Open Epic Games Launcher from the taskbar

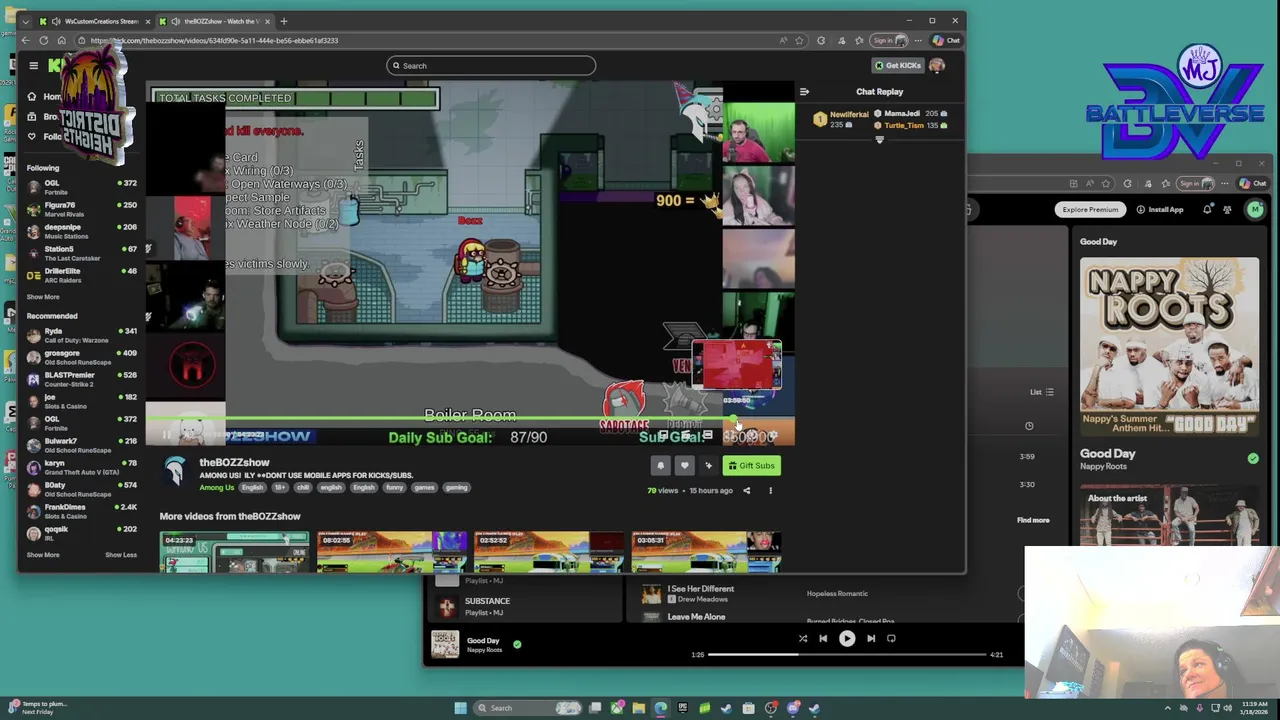[x=683, y=708]
